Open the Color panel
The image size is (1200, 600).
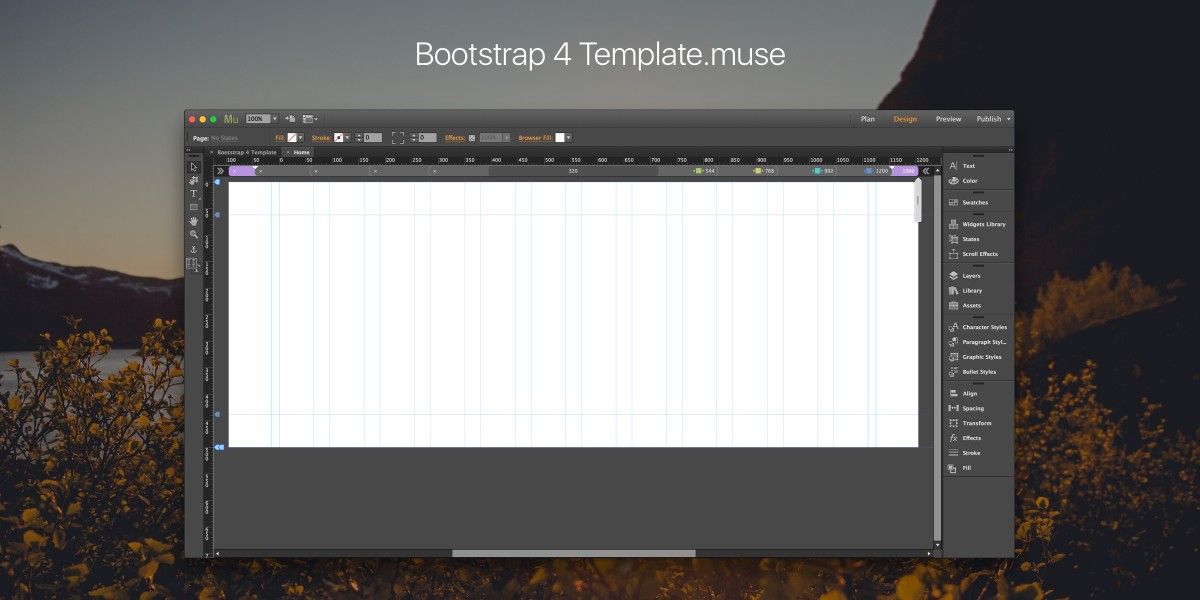point(962,181)
